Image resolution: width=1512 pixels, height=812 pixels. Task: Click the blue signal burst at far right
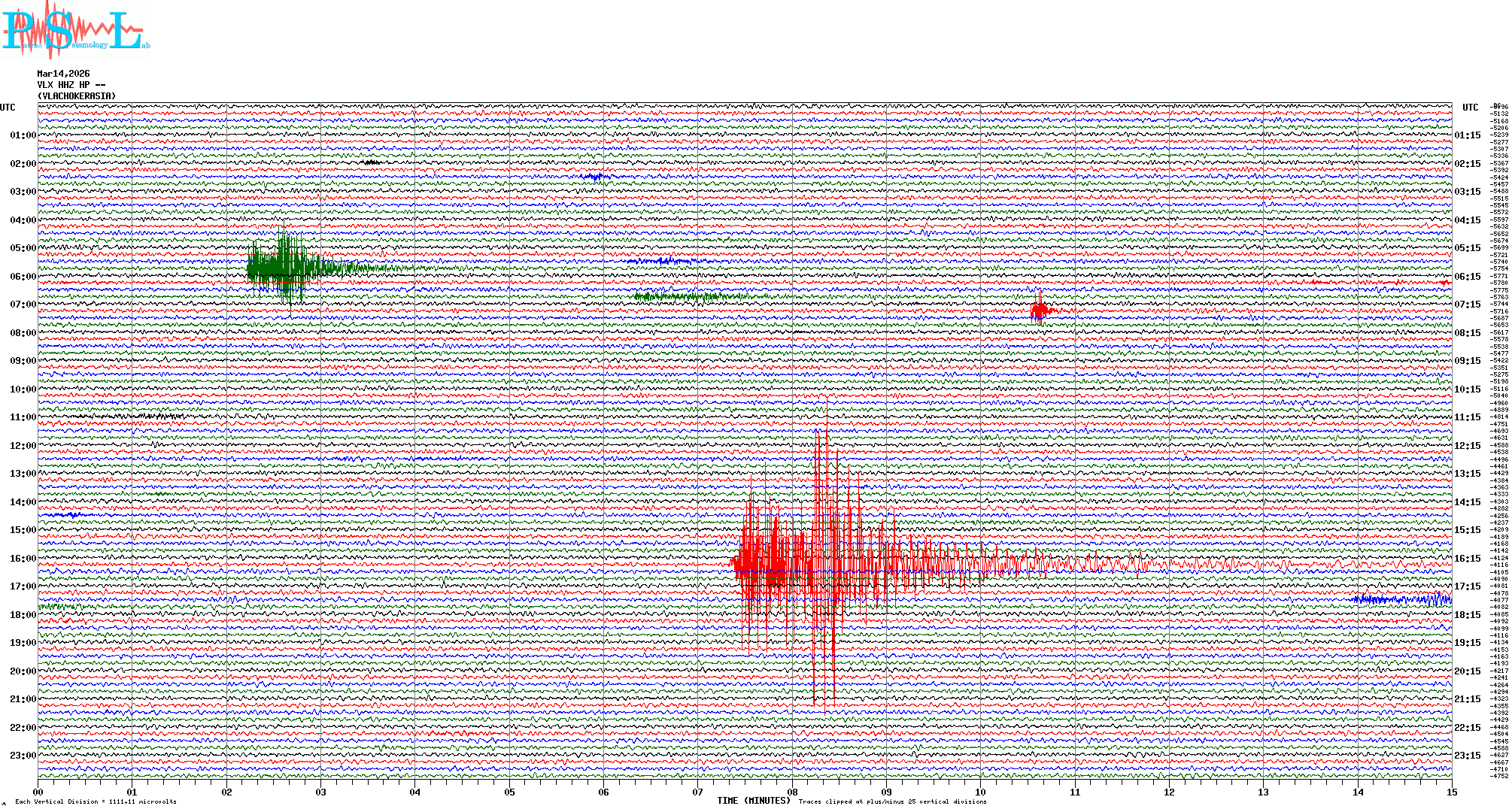point(1403,599)
